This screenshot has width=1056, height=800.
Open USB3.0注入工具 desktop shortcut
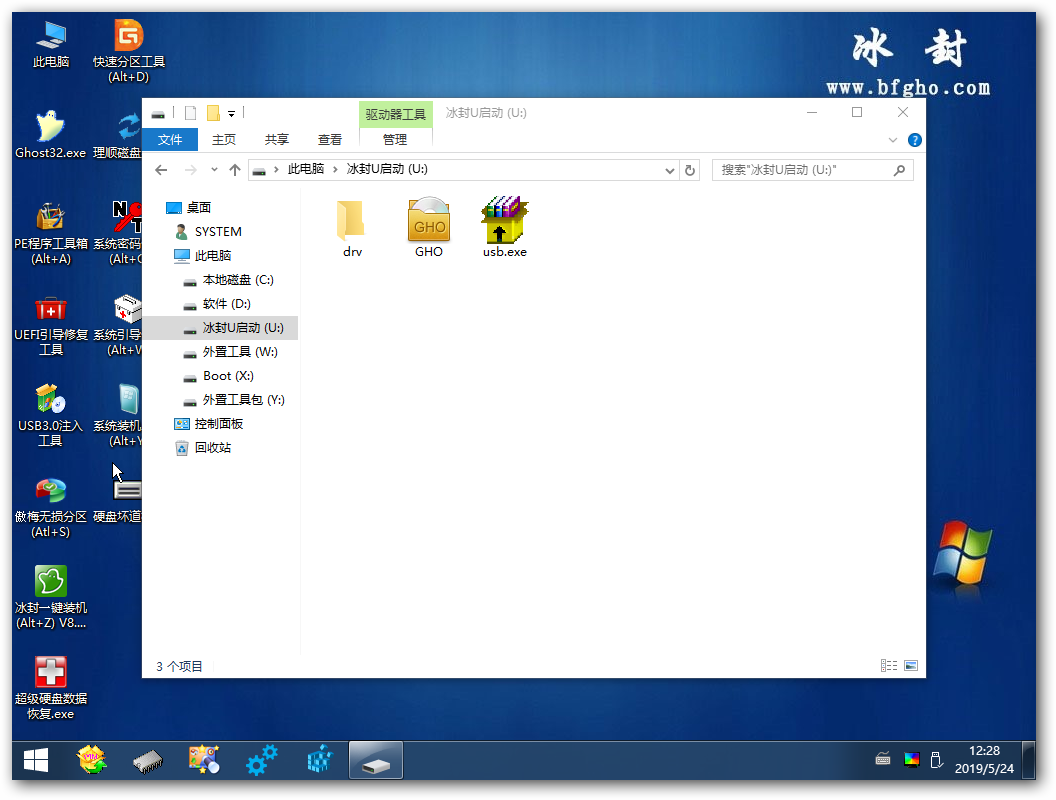click(51, 415)
